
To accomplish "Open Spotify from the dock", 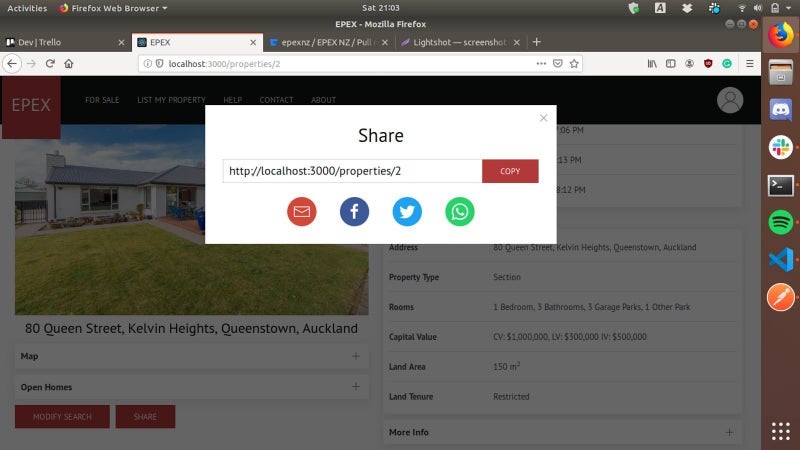I will 781,222.
